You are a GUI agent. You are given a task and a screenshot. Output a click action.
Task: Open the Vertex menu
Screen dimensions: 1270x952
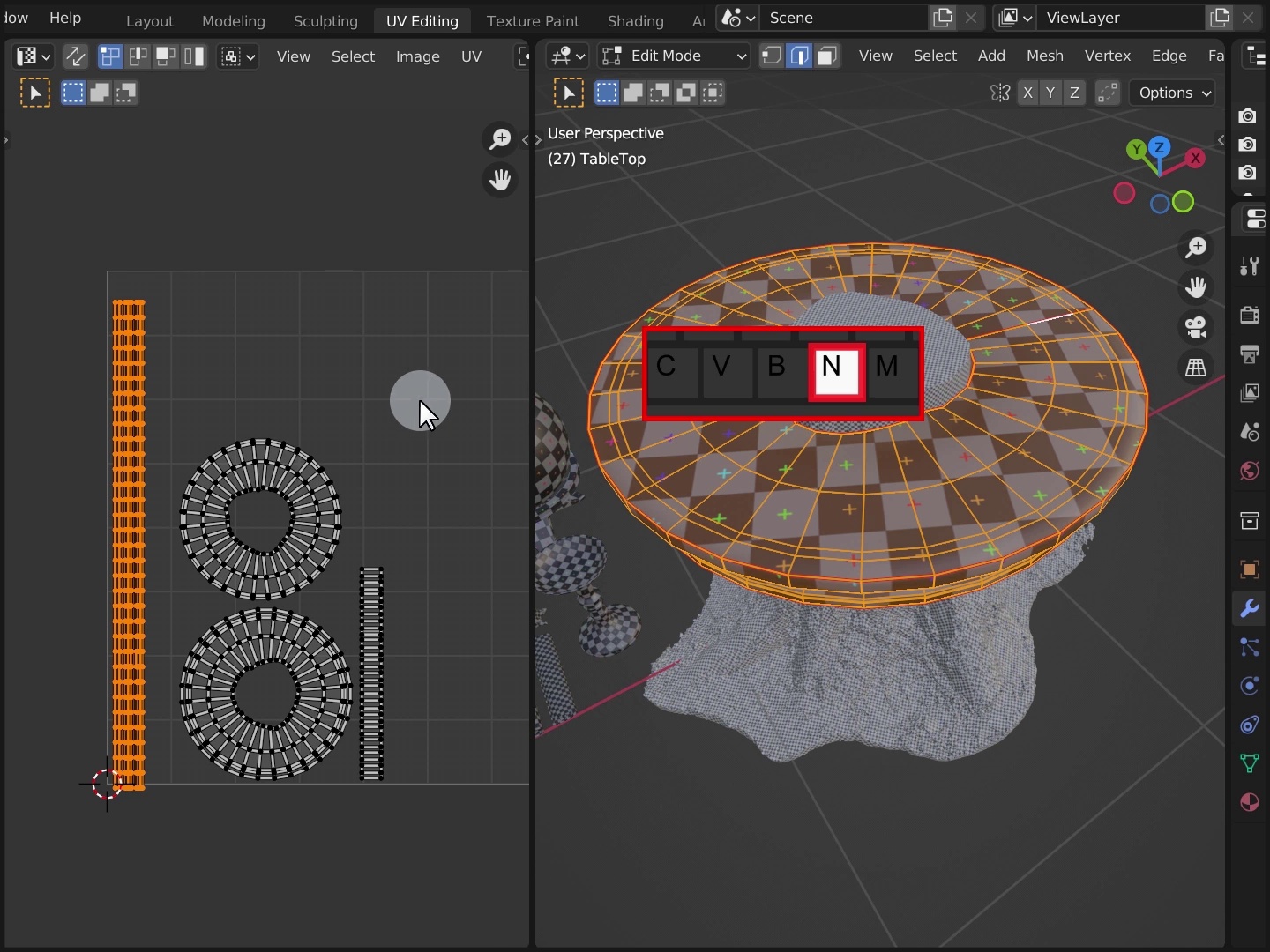coord(1108,56)
